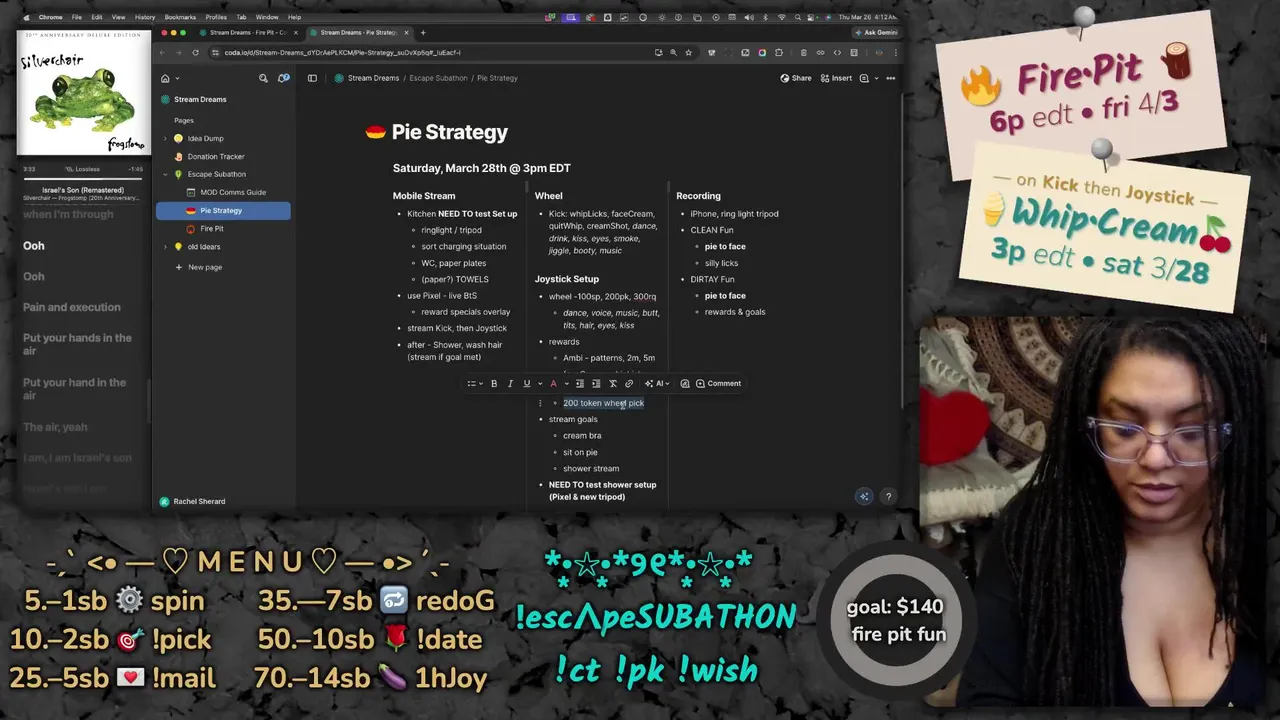
Task: Open the Help menu in menu bar
Action: tap(294, 17)
